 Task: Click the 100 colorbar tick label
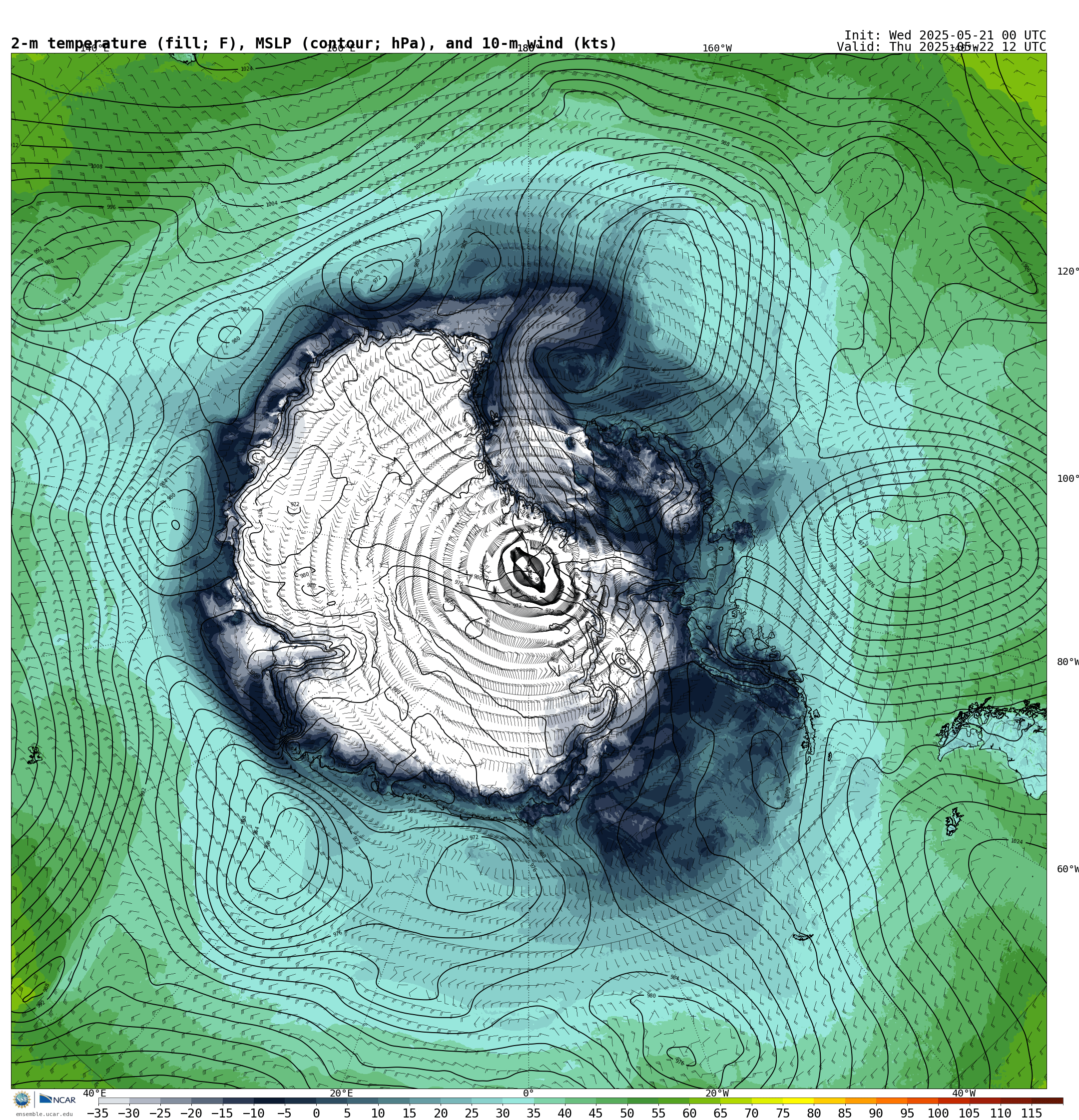[938, 1113]
